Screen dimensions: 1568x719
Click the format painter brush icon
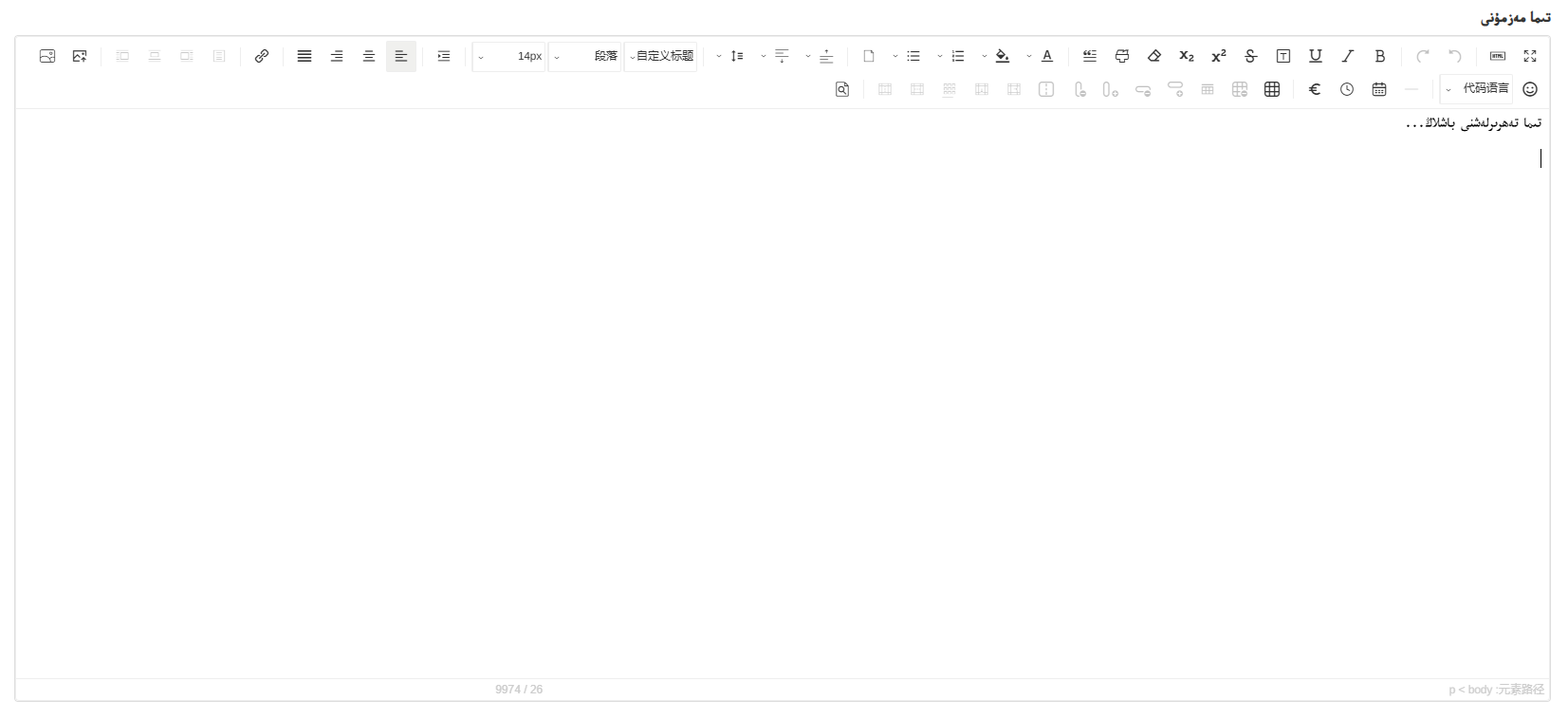point(1121,56)
